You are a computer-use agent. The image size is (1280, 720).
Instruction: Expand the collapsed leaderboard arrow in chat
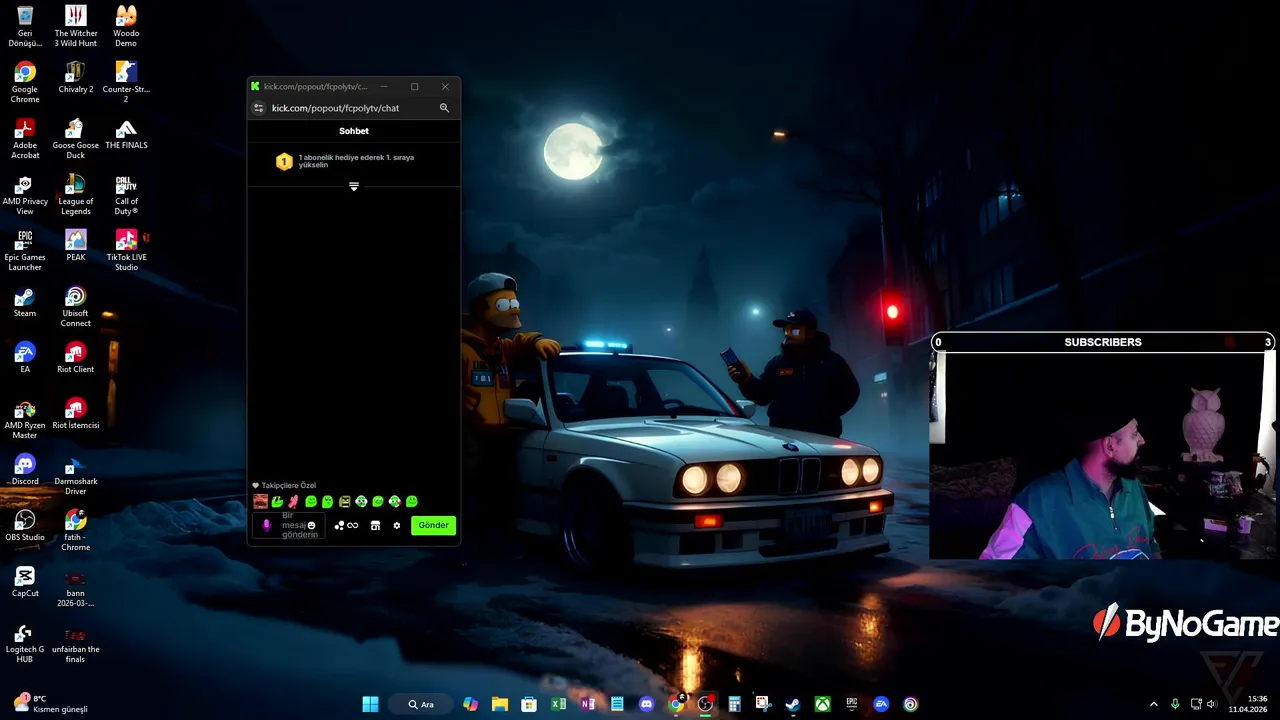pos(353,186)
